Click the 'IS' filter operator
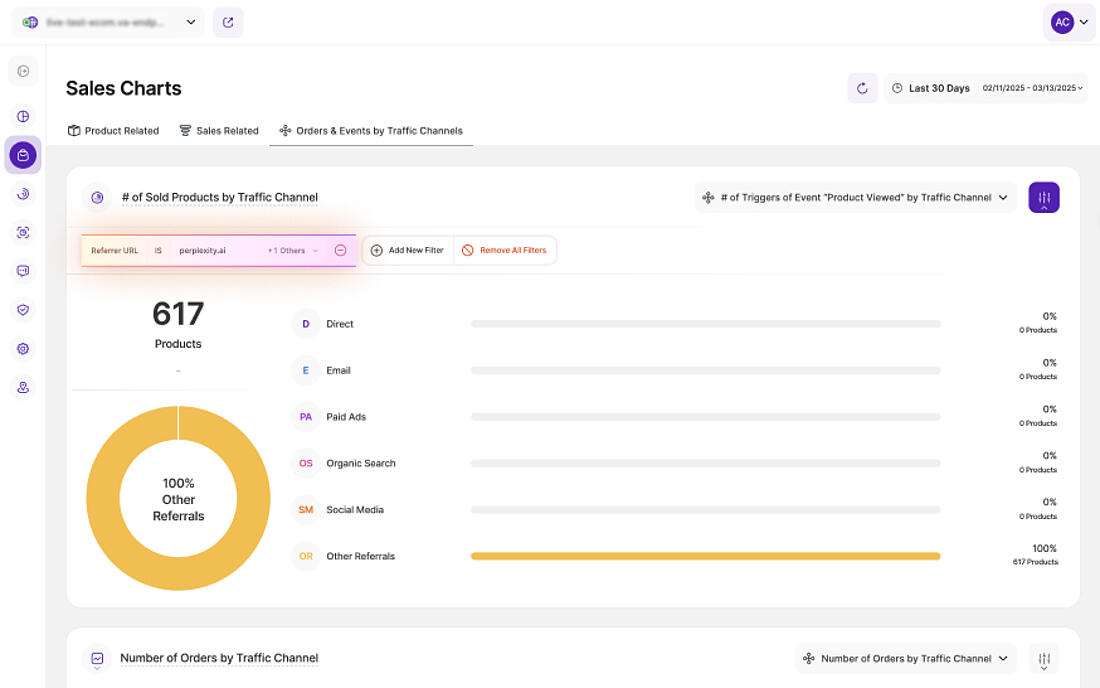1100x688 pixels. pyautogui.click(x=158, y=250)
